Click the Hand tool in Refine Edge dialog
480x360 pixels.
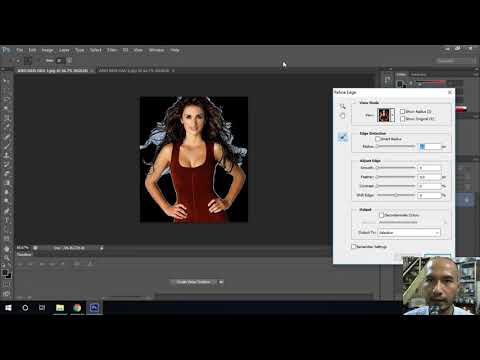coord(342,116)
